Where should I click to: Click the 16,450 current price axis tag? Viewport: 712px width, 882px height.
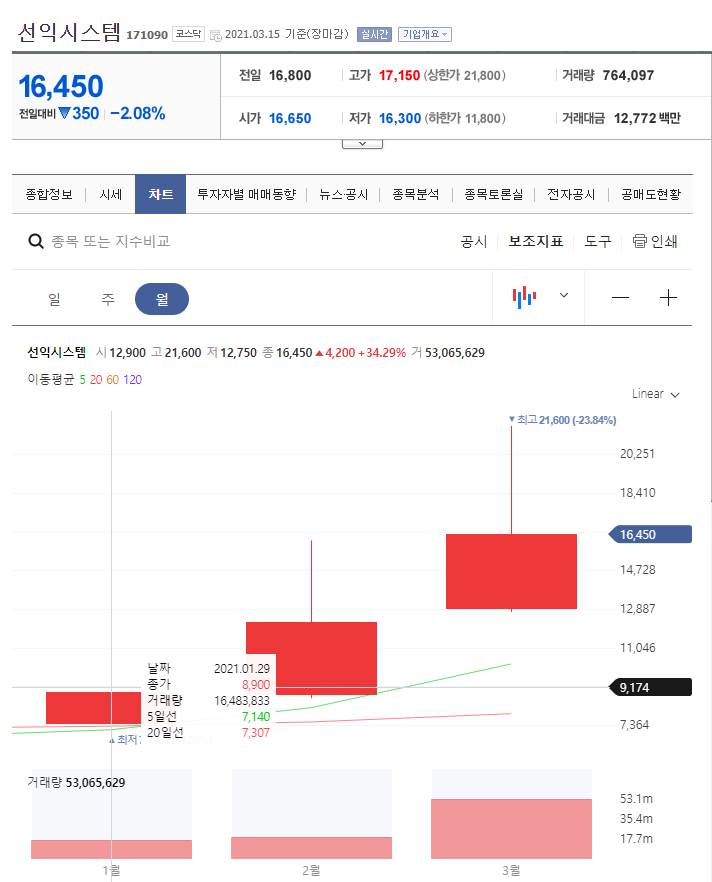click(x=651, y=534)
